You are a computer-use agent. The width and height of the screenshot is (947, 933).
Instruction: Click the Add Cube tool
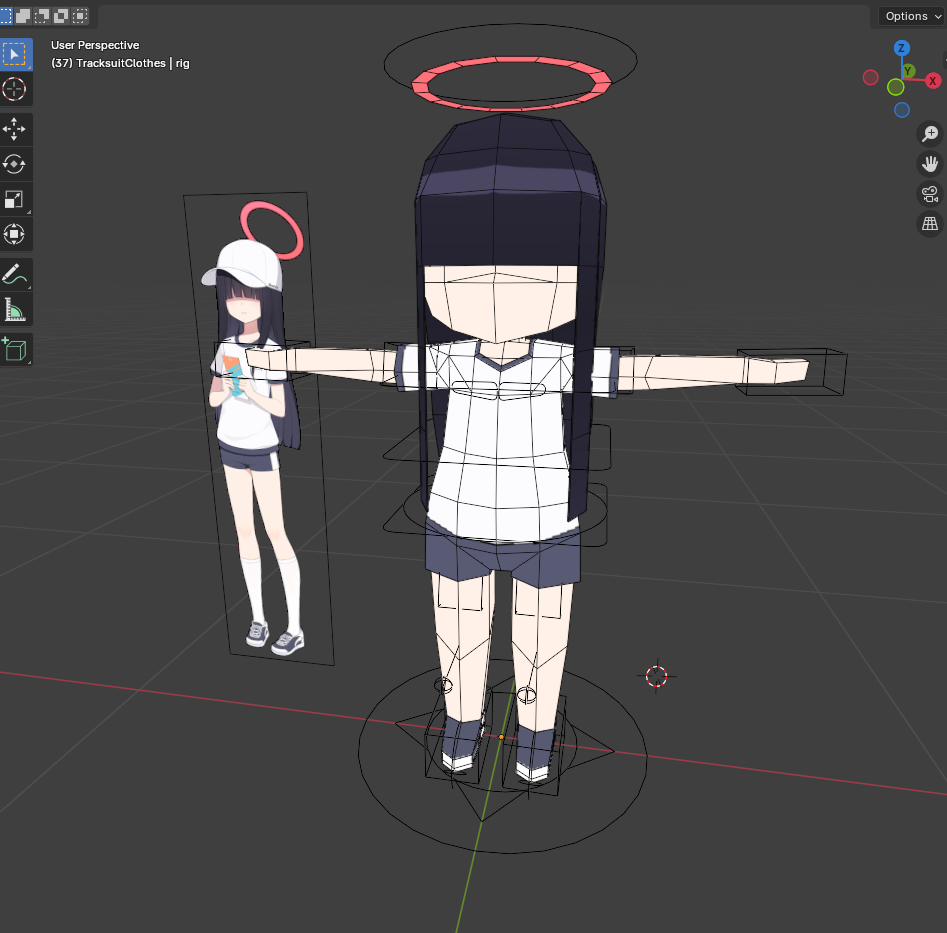tap(15, 349)
